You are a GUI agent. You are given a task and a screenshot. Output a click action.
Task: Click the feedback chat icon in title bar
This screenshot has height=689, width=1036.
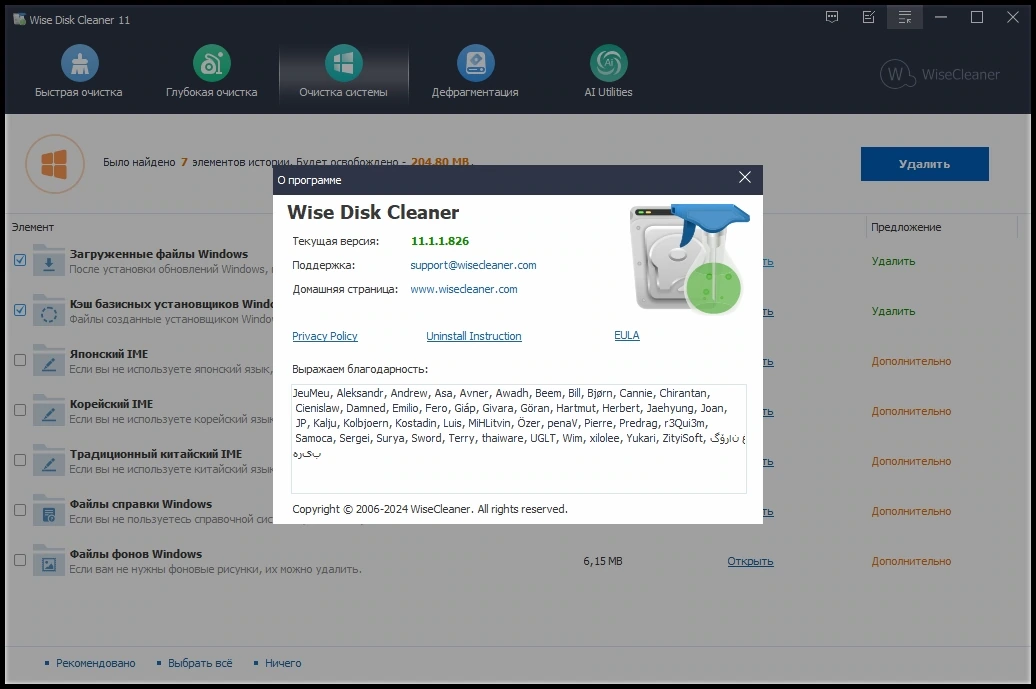(832, 17)
